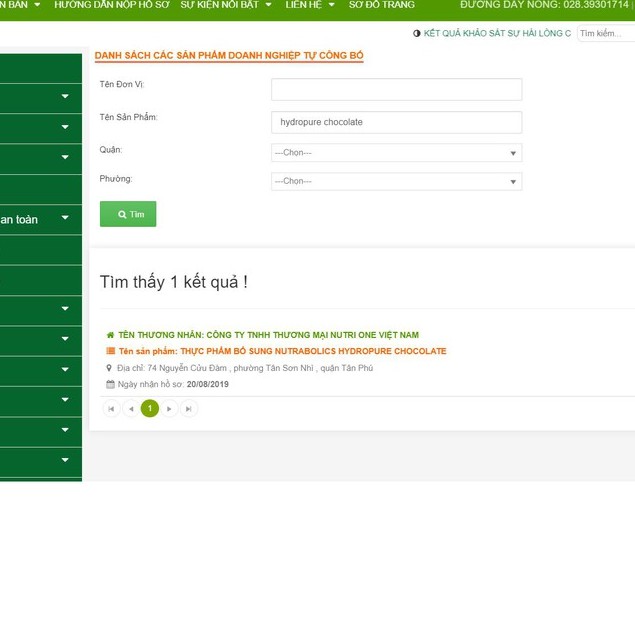This screenshot has width=635, height=635.
Task: Click the Tìm kiếm search box at top
Action: 606,33
